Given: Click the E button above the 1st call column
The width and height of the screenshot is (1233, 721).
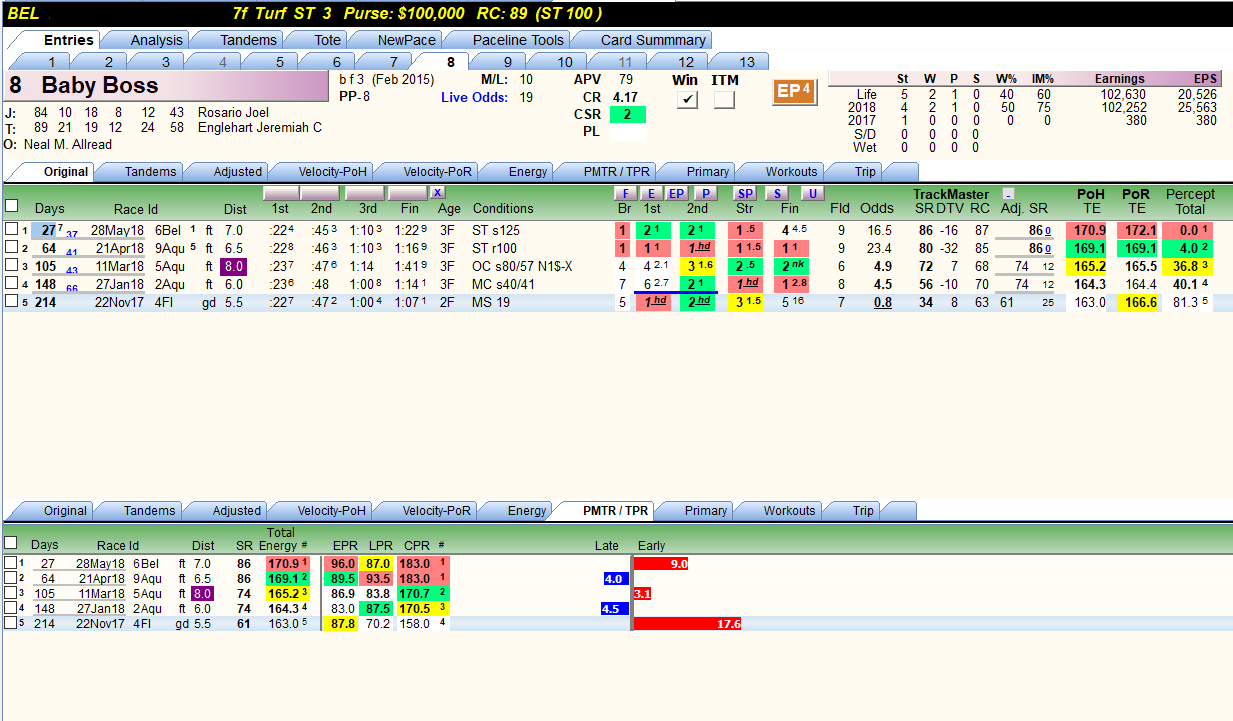Looking at the screenshot, I should click(x=651, y=193).
